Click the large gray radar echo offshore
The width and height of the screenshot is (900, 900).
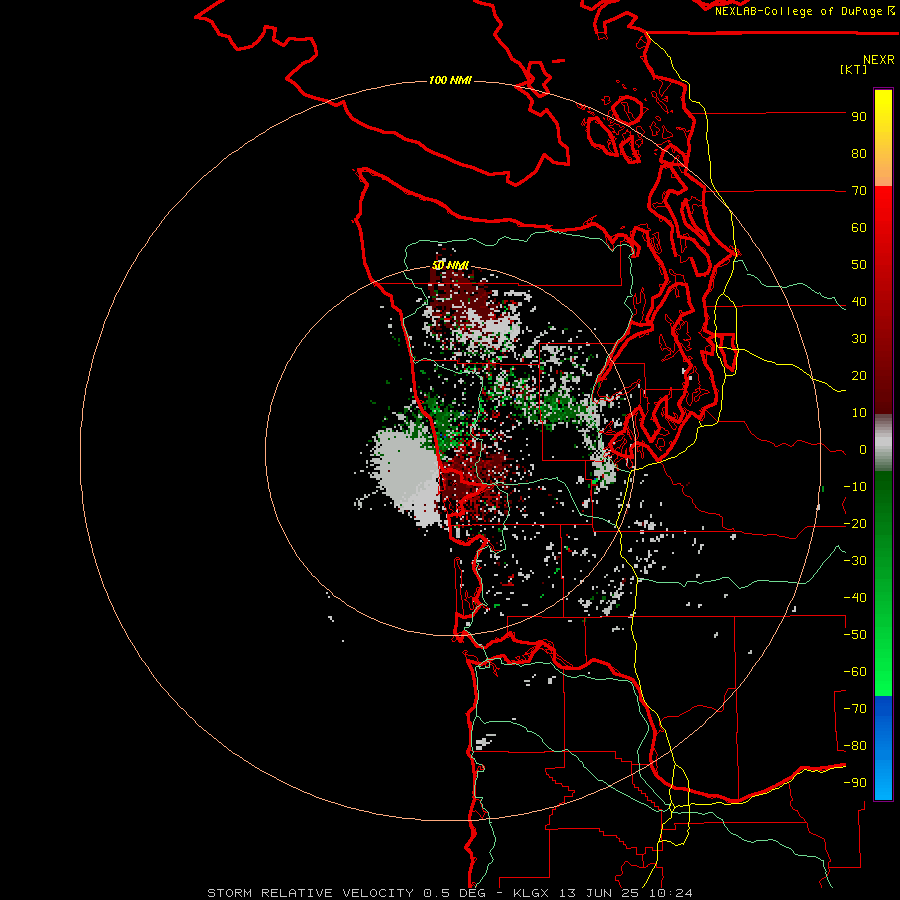click(x=405, y=474)
